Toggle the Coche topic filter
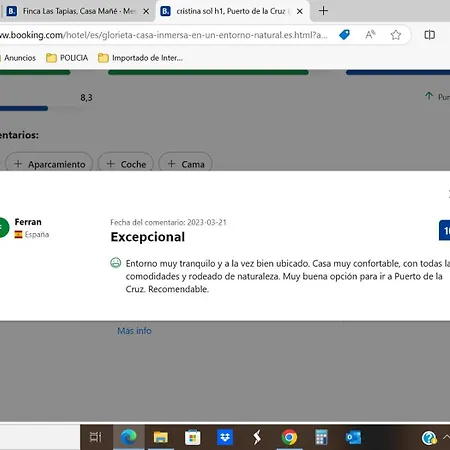The width and height of the screenshot is (450, 450). pyautogui.click(x=126, y=164)
